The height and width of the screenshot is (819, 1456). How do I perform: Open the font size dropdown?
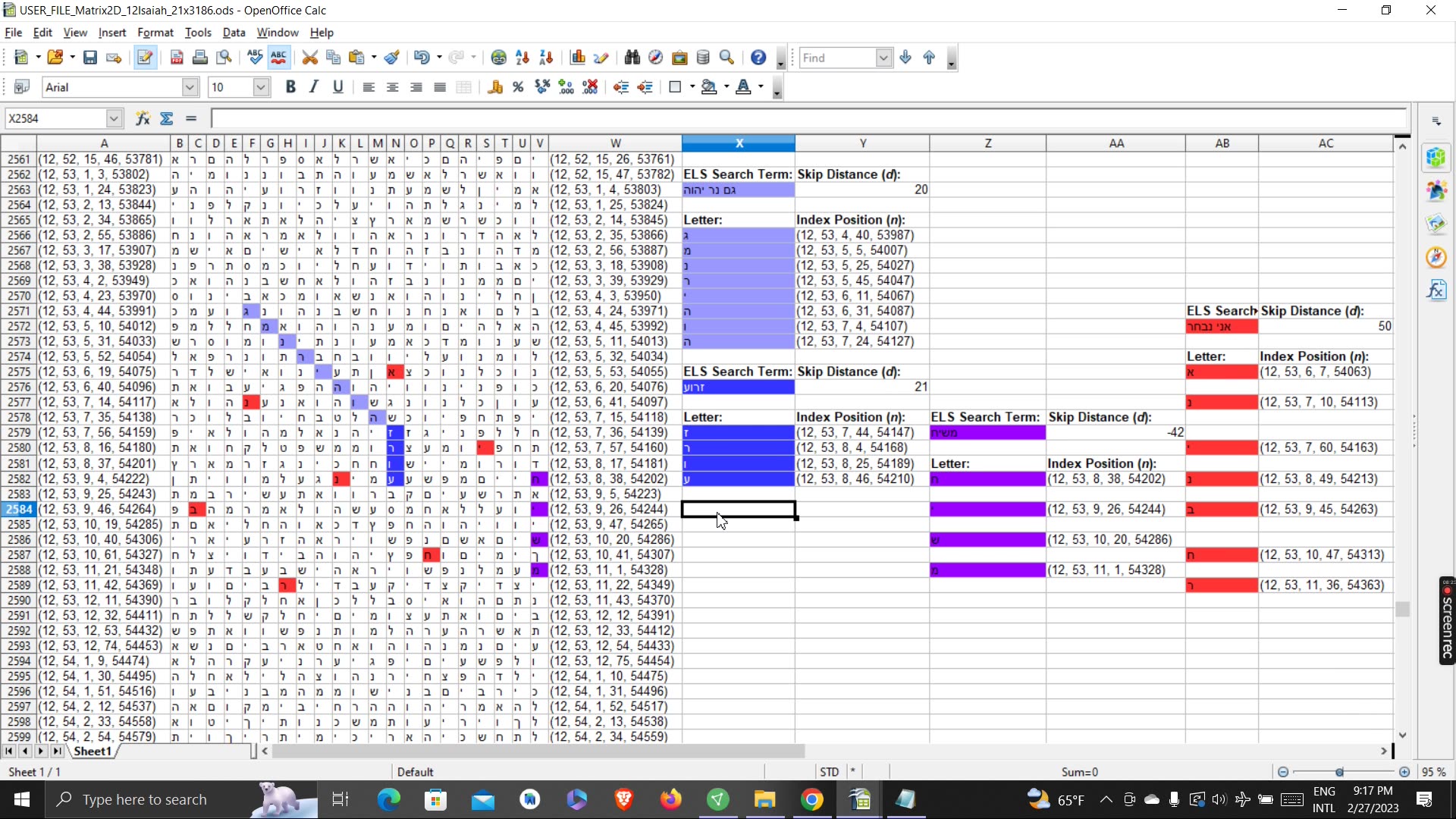click(261, 87)
